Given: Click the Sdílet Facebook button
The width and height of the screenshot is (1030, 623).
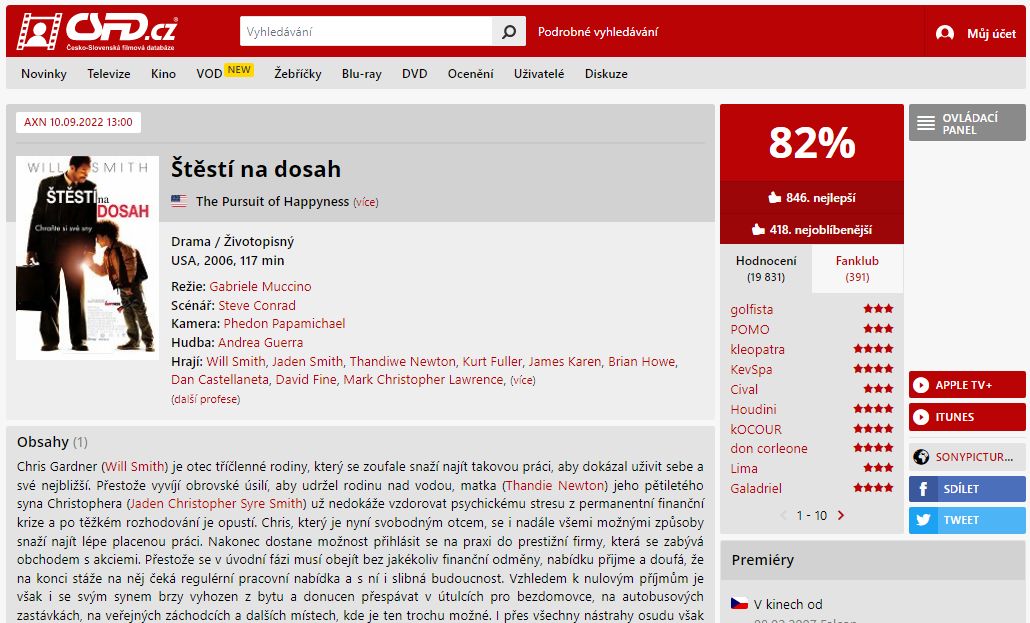Looking at the screenshot, I should pyautogui.click(x=967, y=489).
